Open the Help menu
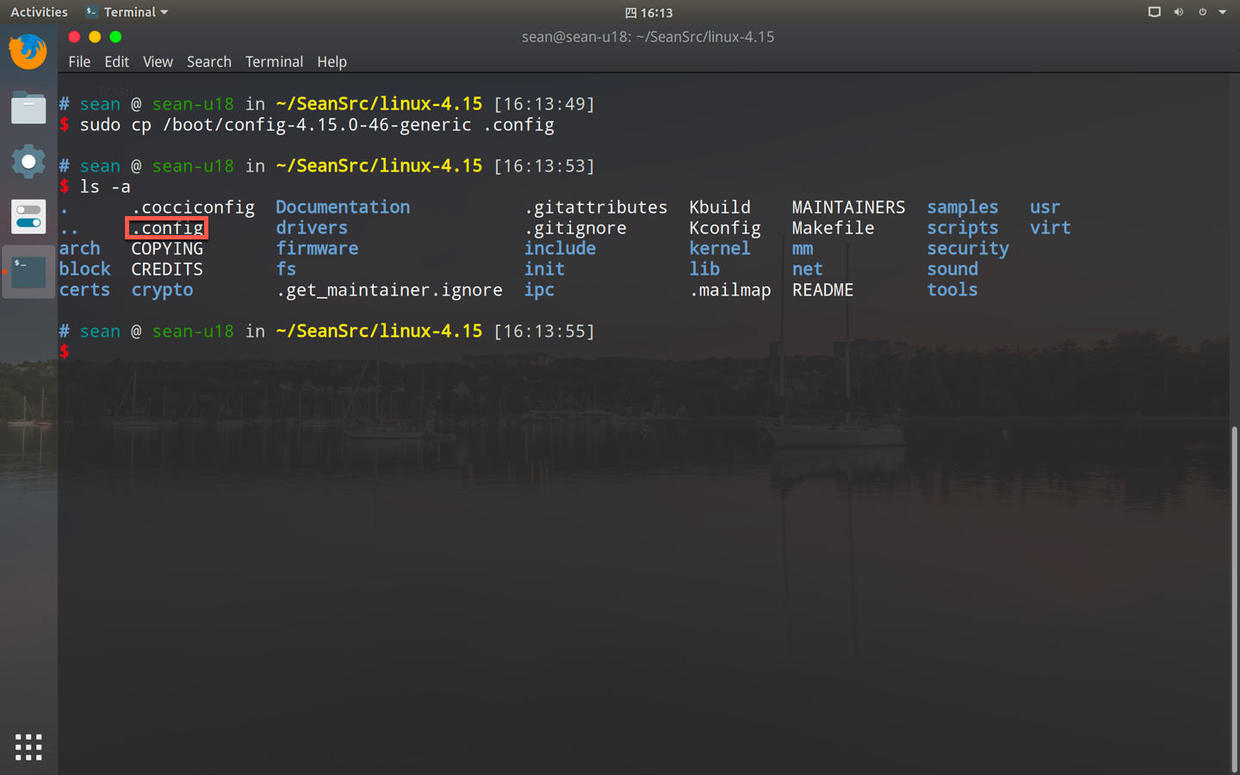The image size is (1240, 775). [x=331, y=61]
